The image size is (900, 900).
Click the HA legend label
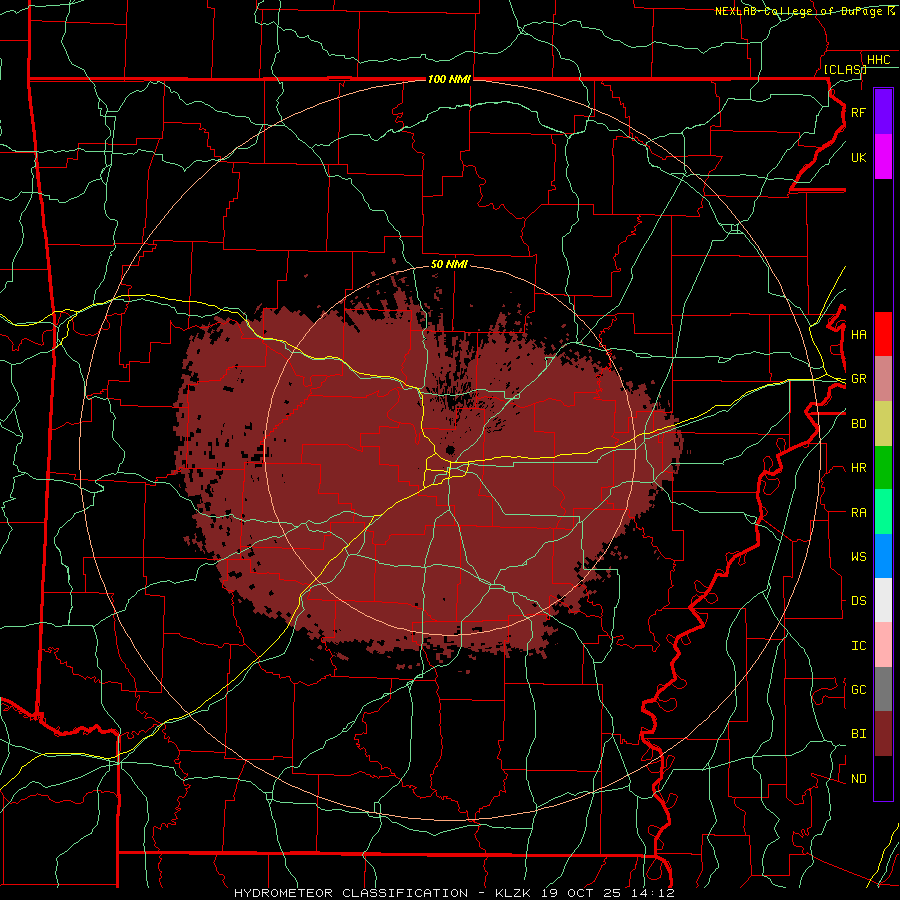[x=858, y=335]
